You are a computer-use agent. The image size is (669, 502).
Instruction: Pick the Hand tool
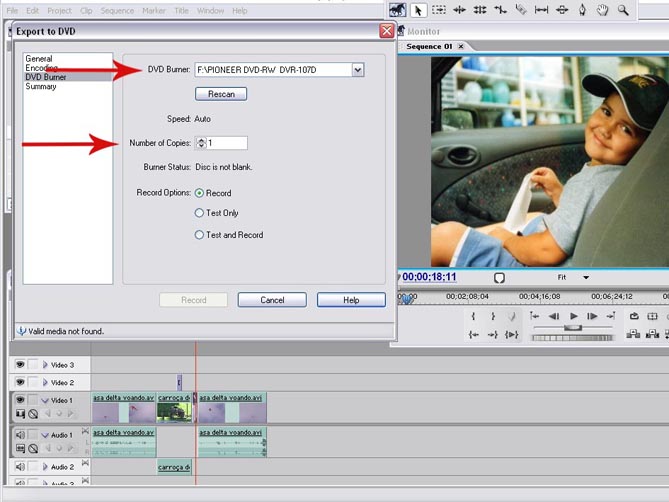602,10
